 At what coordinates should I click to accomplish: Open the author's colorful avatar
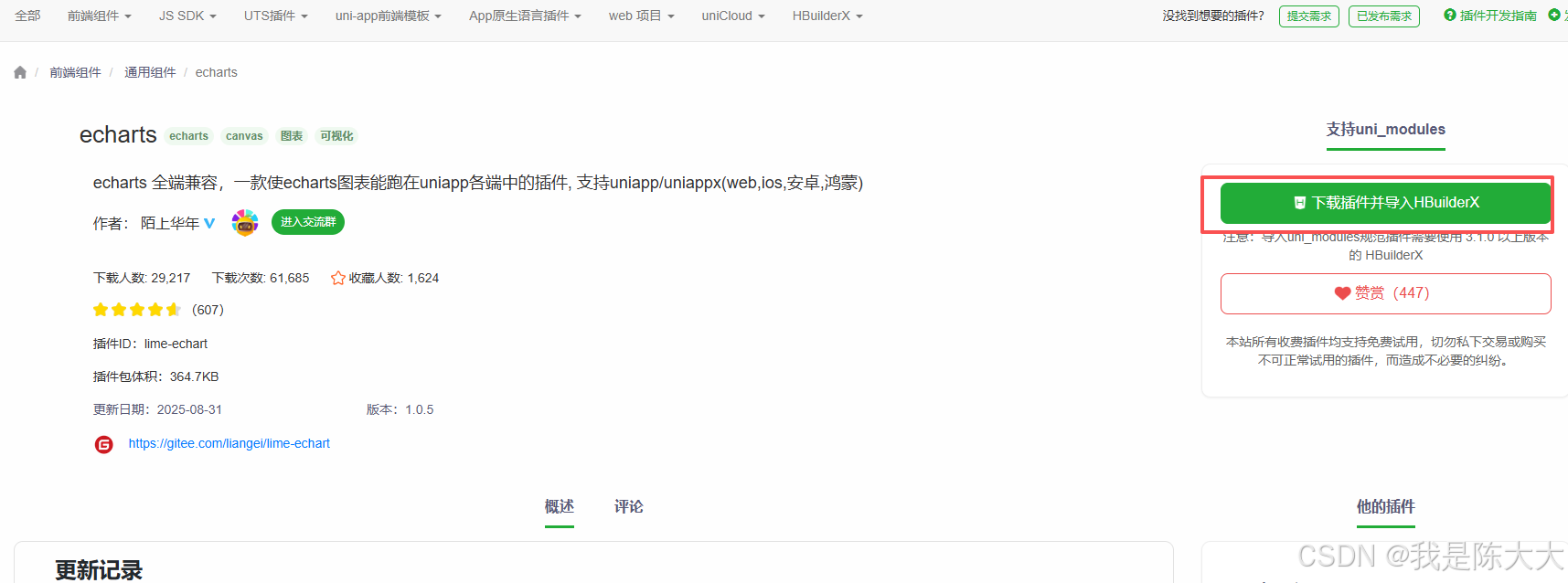click(245, 222)
